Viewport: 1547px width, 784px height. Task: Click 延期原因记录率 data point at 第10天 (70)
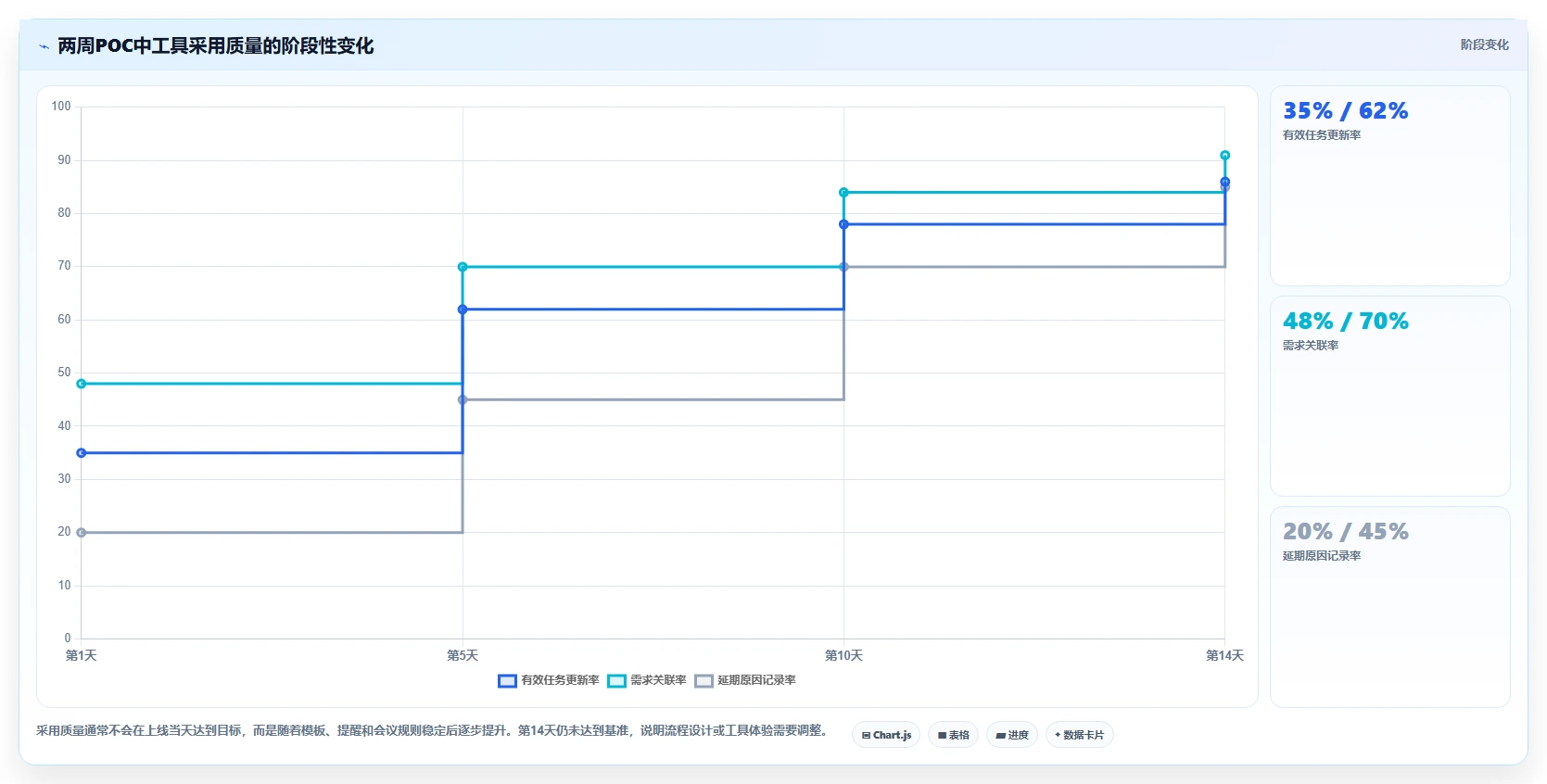(843, 267)
